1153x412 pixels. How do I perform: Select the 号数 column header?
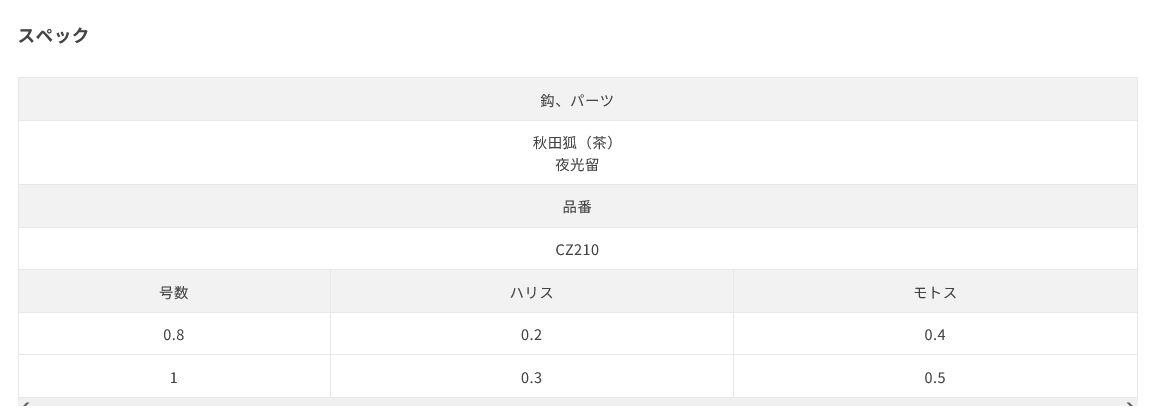tap(174, 292)
